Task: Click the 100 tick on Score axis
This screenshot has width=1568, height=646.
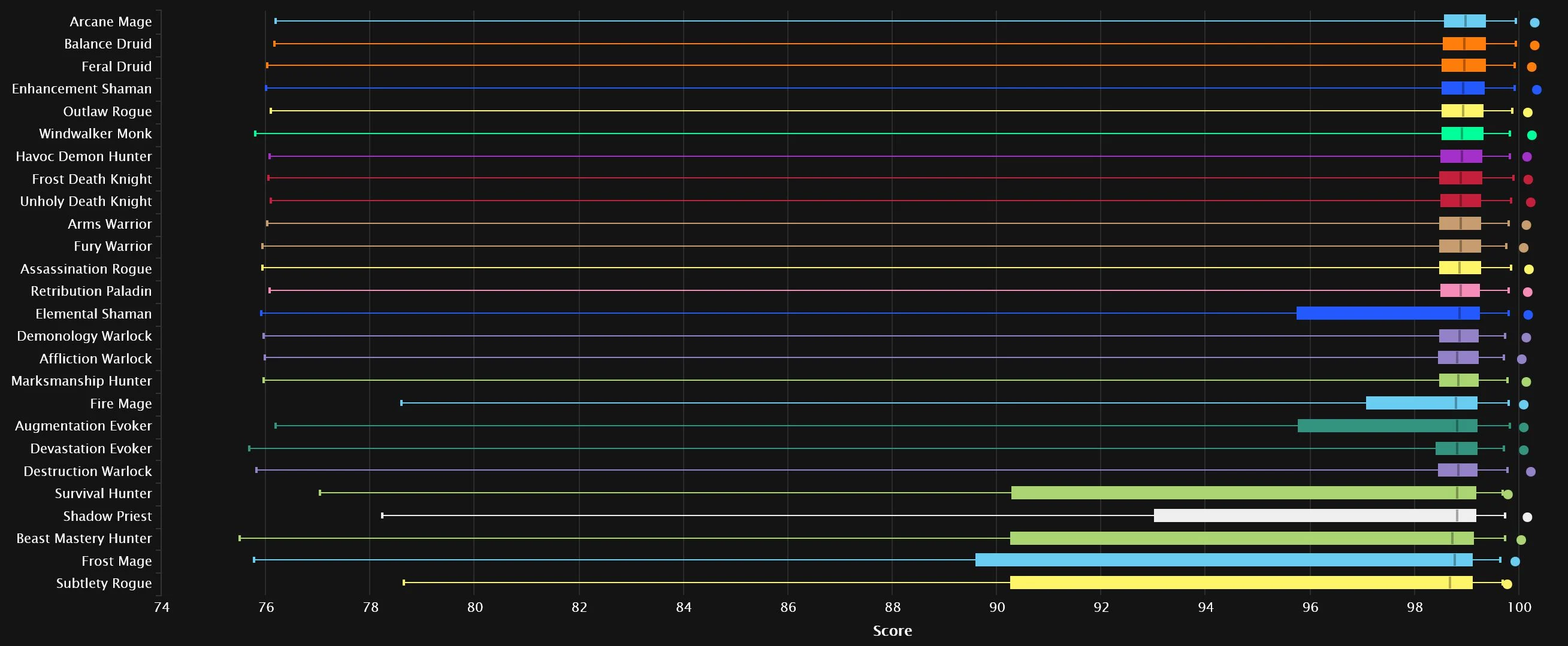Action: 1519,607
